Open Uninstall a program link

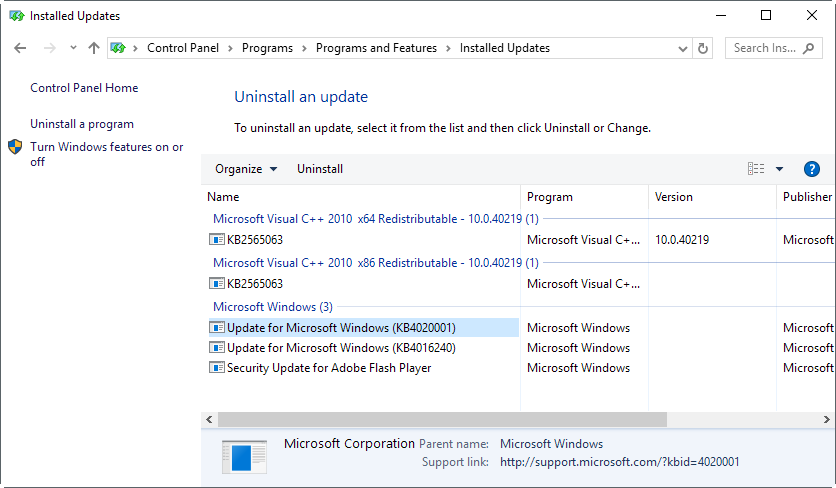point(82,124)
